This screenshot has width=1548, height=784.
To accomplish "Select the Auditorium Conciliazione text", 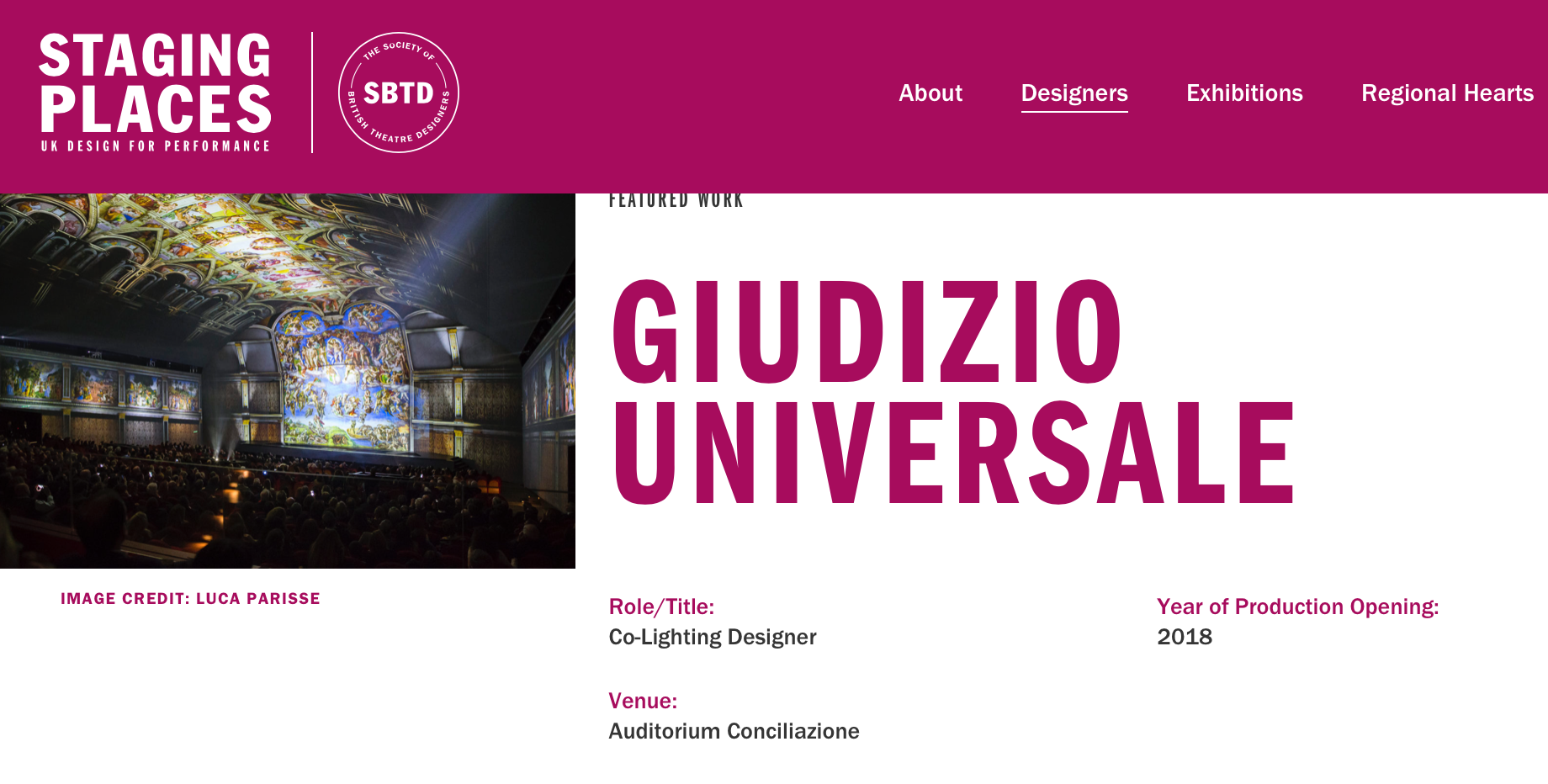I will point(734,731).
